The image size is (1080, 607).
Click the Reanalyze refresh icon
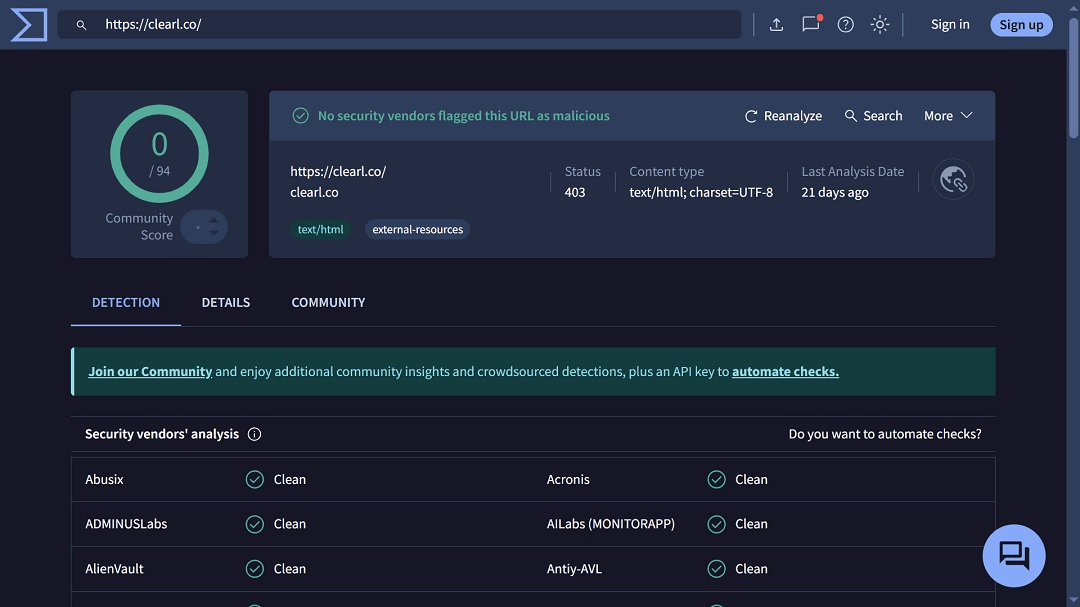tap(751, 115)
